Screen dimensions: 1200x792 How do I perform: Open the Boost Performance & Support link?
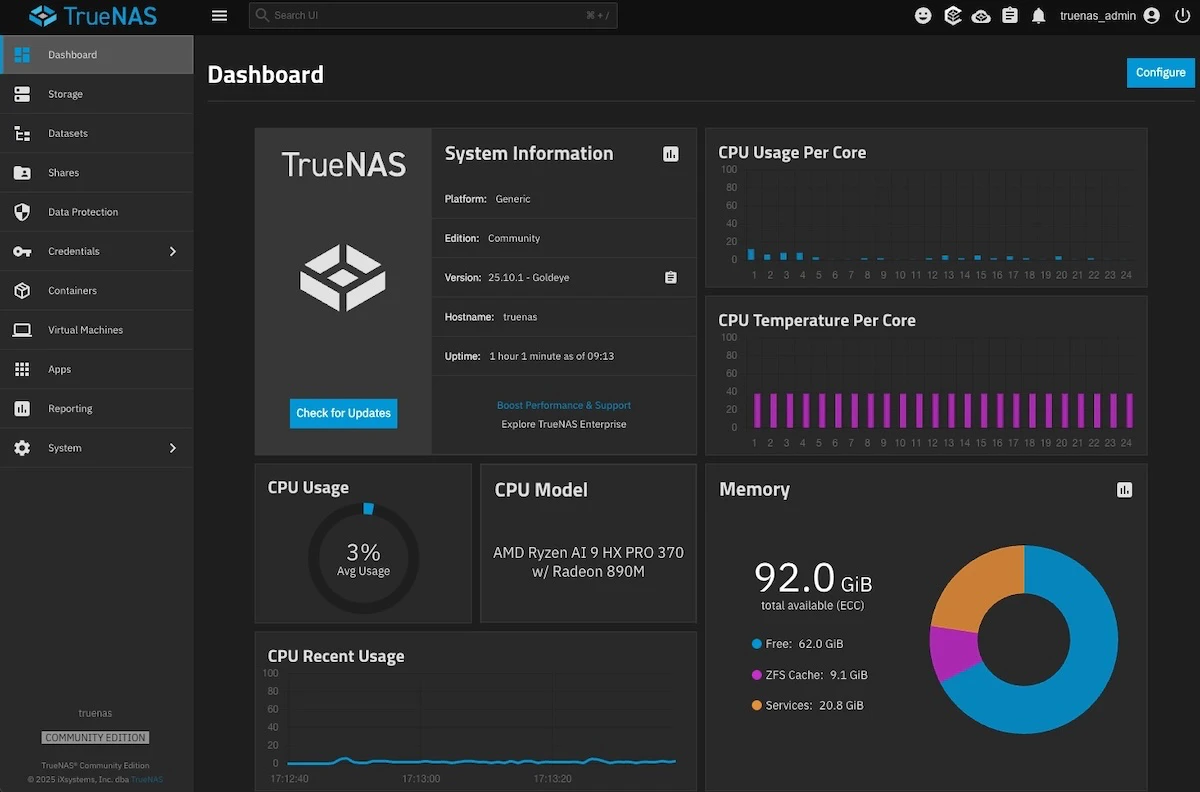coord(564,405)
